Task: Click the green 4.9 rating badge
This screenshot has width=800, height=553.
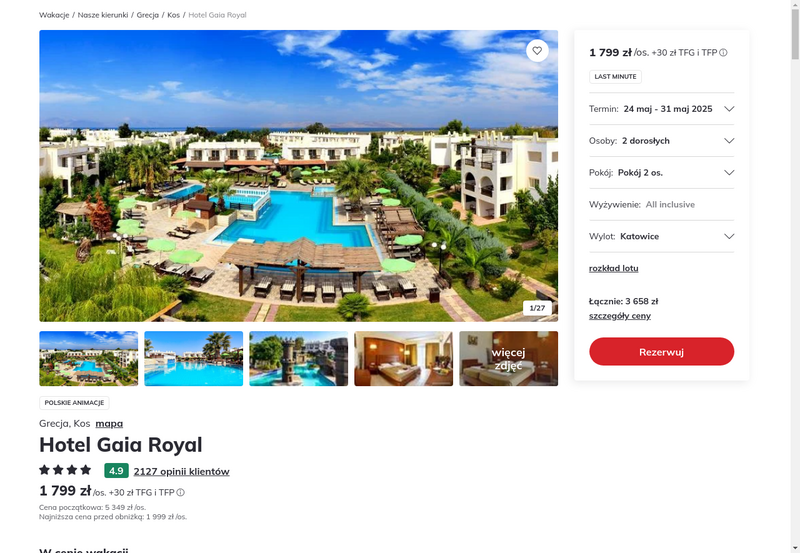Action: click(116, 470)
